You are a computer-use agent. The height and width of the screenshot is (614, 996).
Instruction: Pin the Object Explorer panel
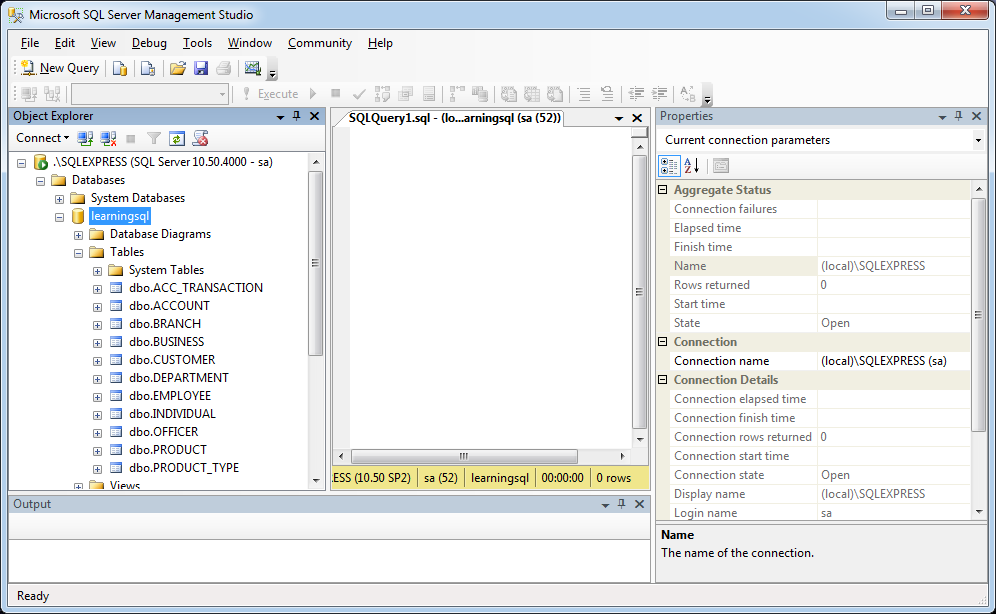click(x=297, y=116)
